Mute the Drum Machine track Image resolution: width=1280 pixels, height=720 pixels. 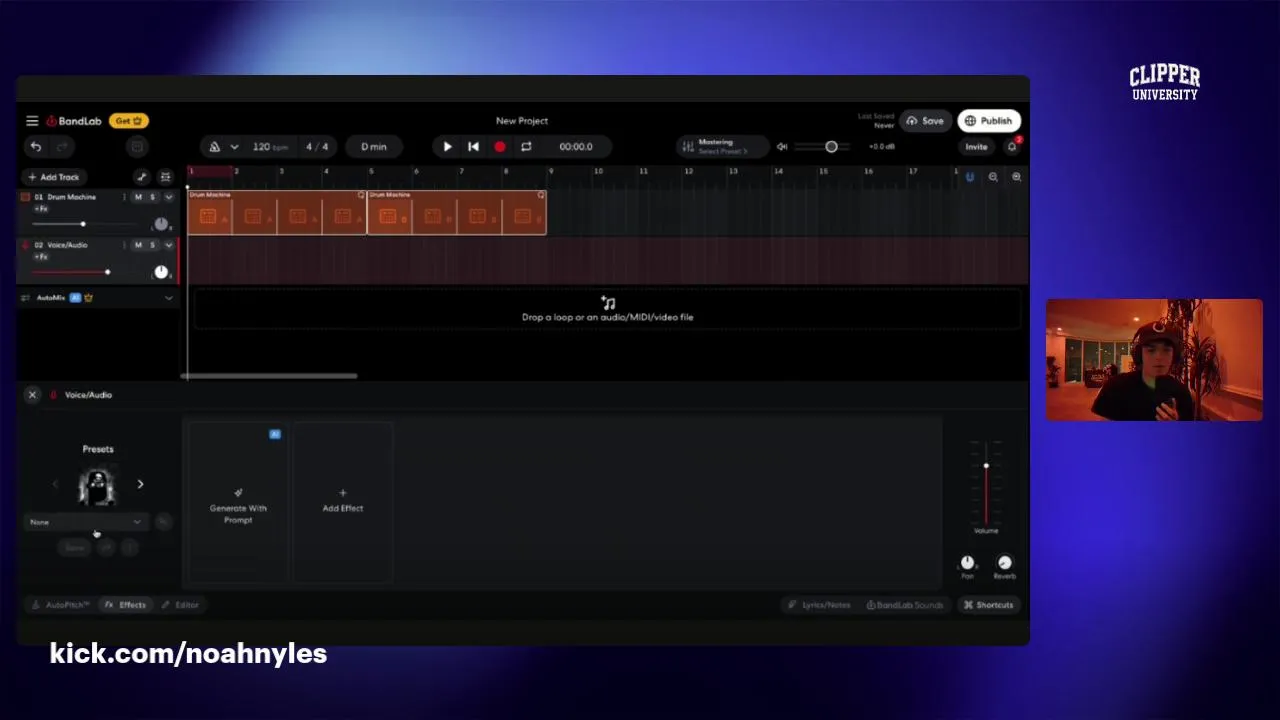click(x=138, y=197)
